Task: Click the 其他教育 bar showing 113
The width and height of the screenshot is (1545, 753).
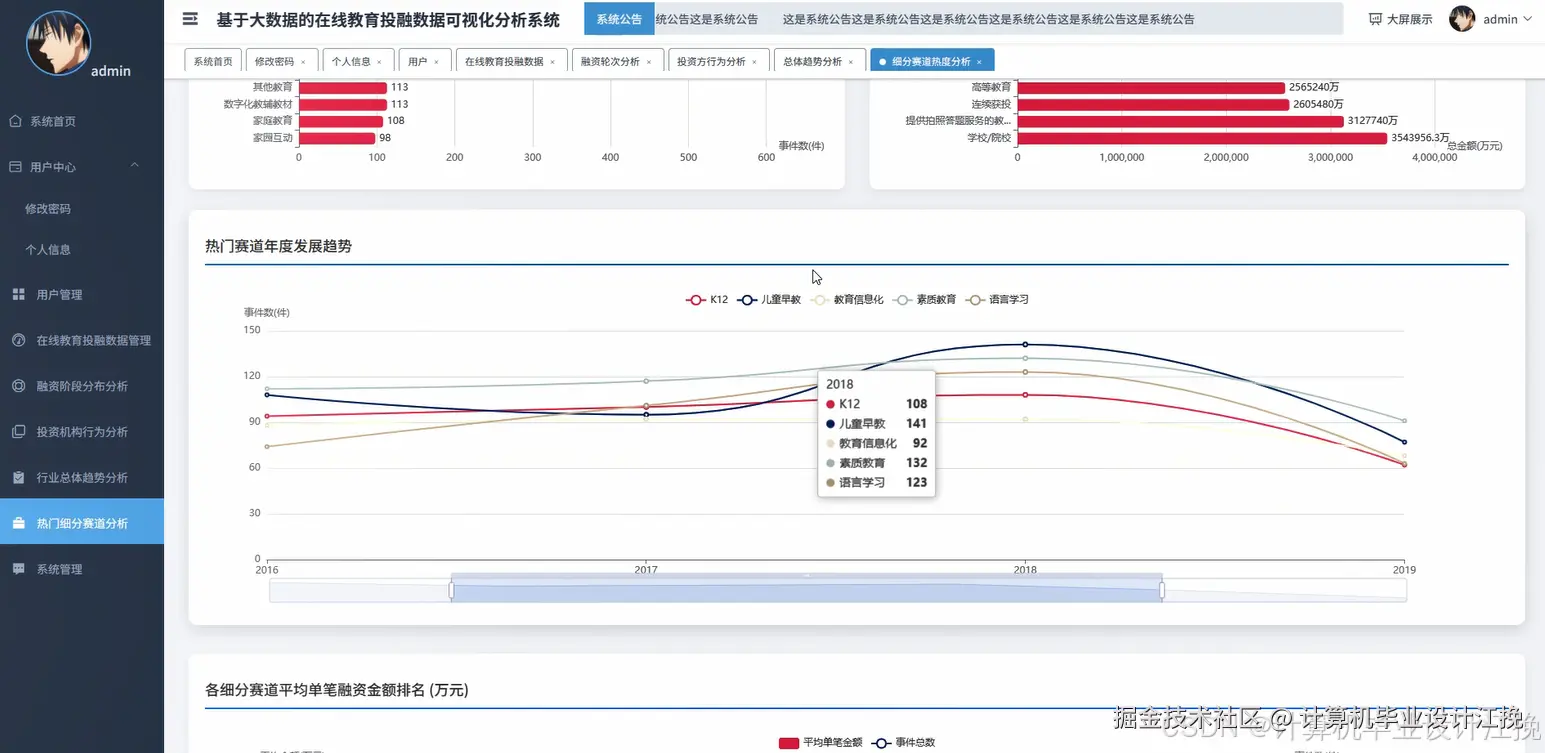Action: point(343,88)
